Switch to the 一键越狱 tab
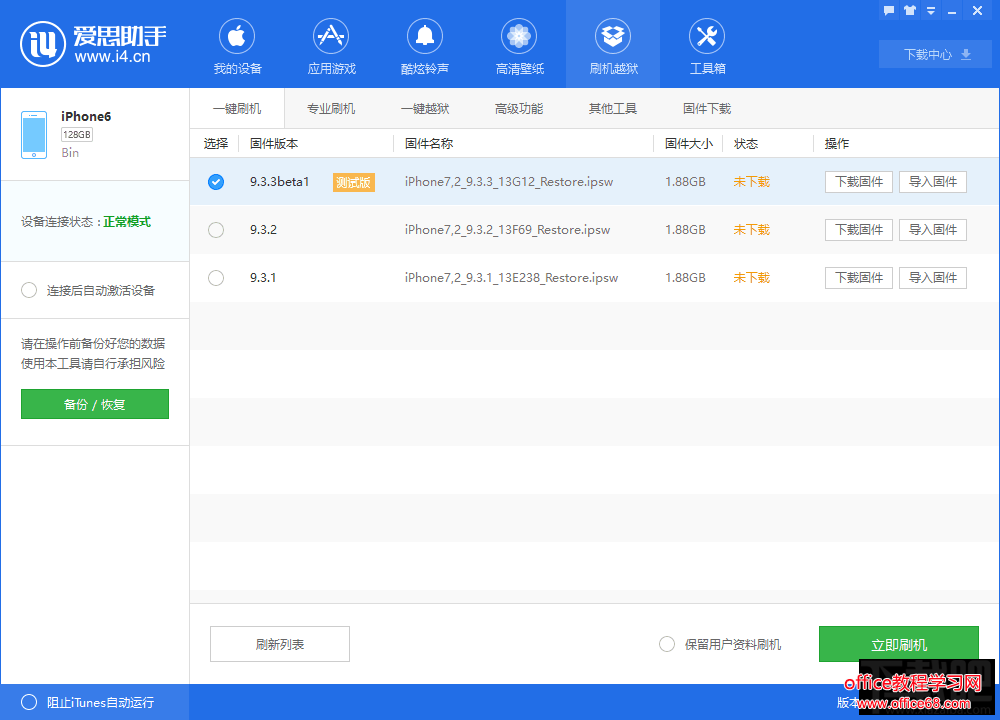1000x720 pixels. [425, 108]
